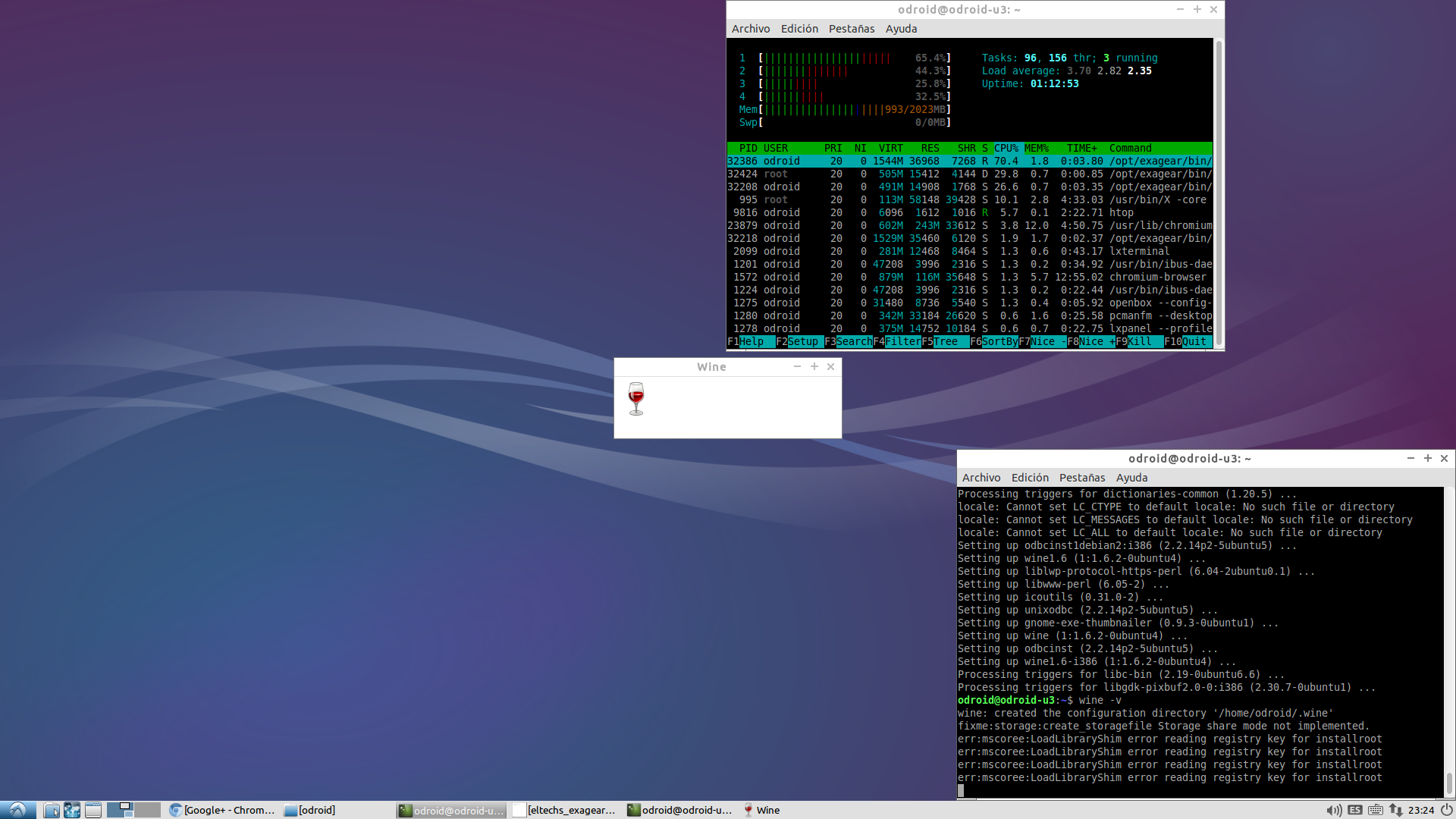
Task: Open Ayuda menu in lower terminal window
Action: click(1131, 478)
